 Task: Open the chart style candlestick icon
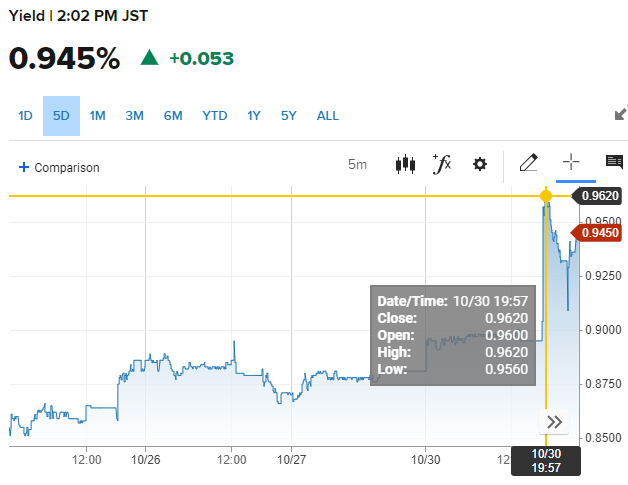point(405,164)
